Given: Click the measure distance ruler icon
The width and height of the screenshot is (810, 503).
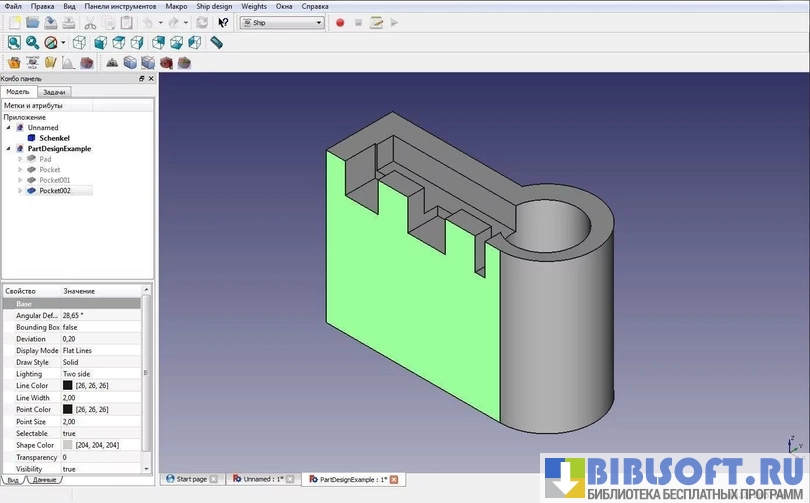Looking at the screenshot, I should coord(217,43).
